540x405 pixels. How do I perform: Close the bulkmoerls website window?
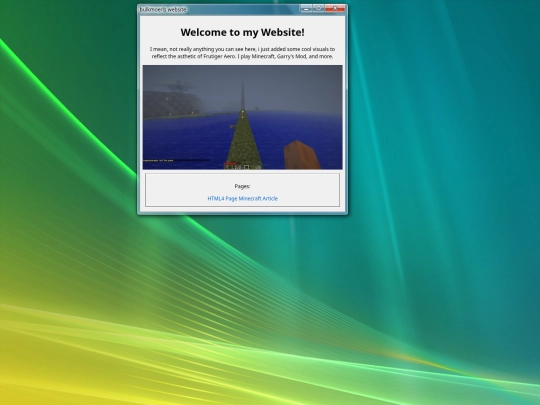point(335,9)
